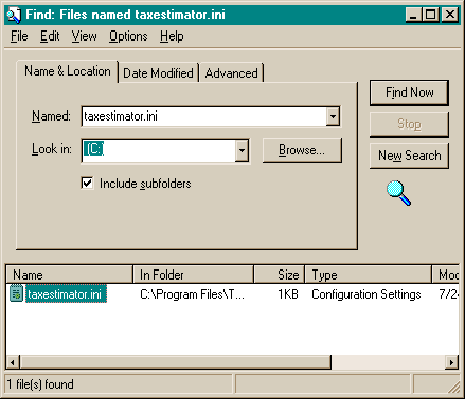Click the horizontal scrollbar thumb in results
This screenshot has height=399, width=465.
(x=176, y=362)
